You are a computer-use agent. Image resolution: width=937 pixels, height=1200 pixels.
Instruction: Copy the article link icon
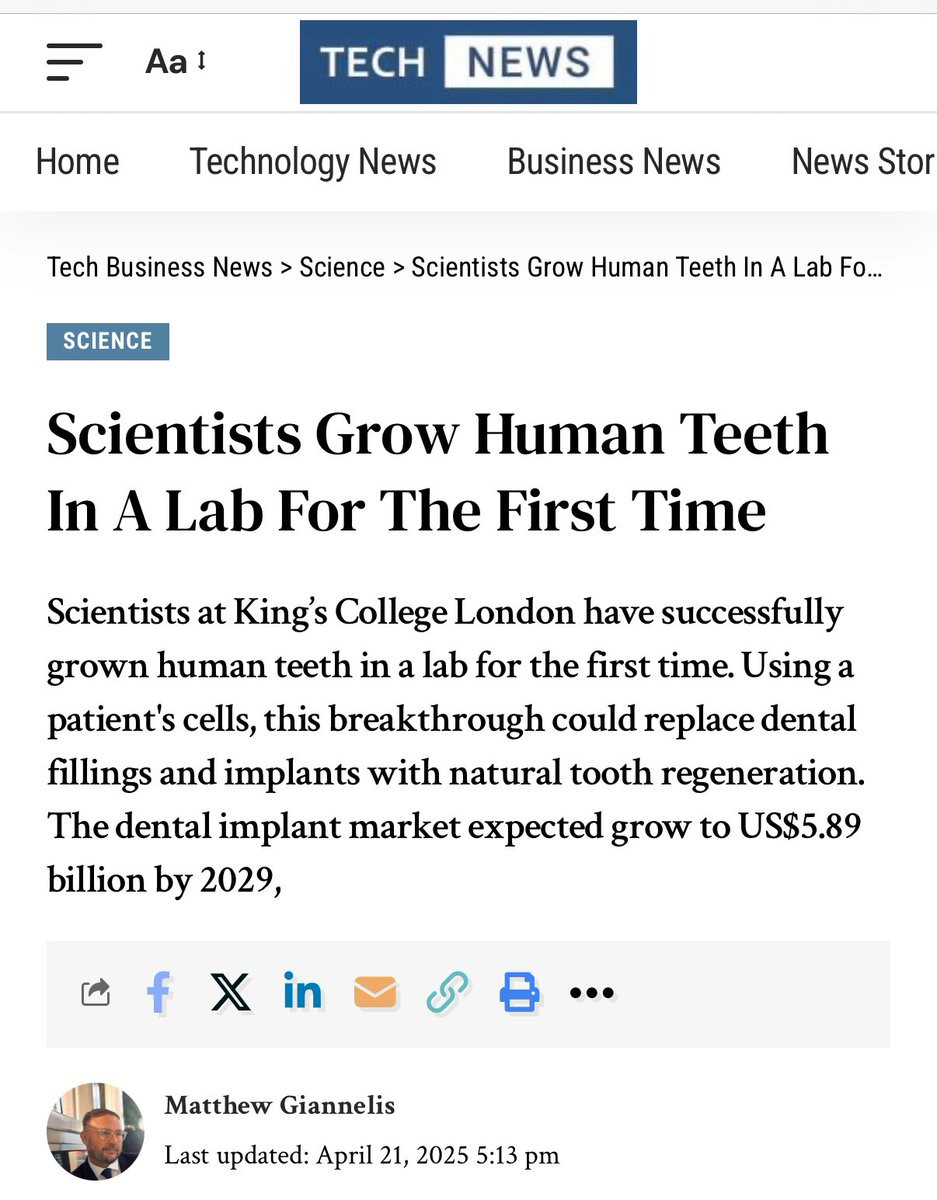(x=447, y=993)
